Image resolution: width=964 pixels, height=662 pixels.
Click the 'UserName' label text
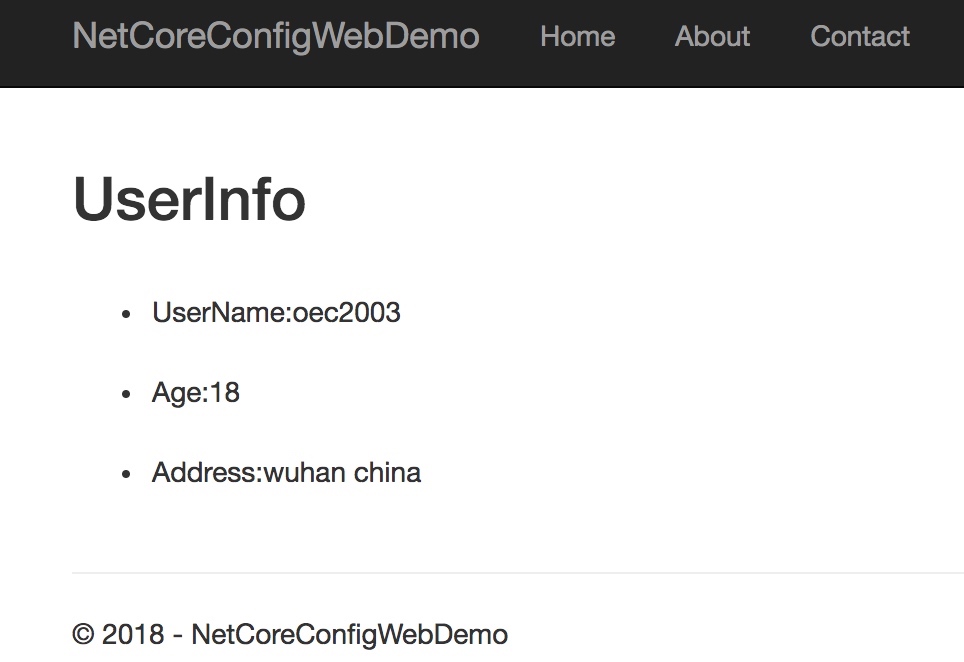pos(219,313)
